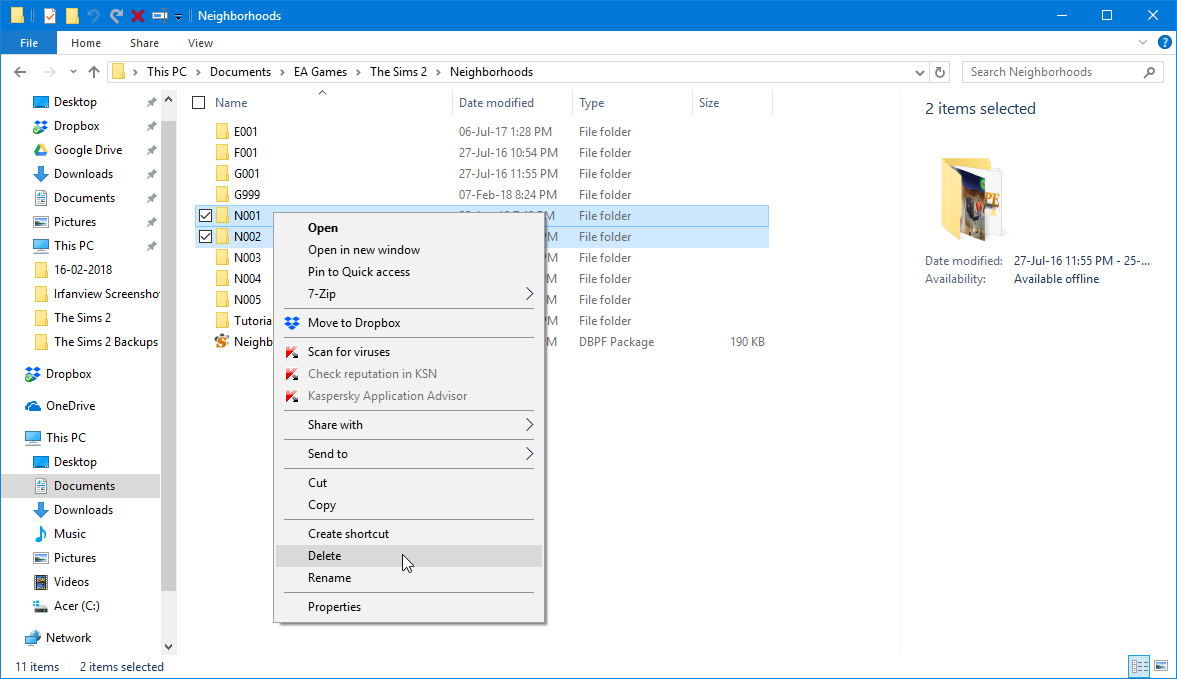The image size is (1177, 679).
Task: Uncheck the N001 folder checkbox
Action: [x=206, y=216]
